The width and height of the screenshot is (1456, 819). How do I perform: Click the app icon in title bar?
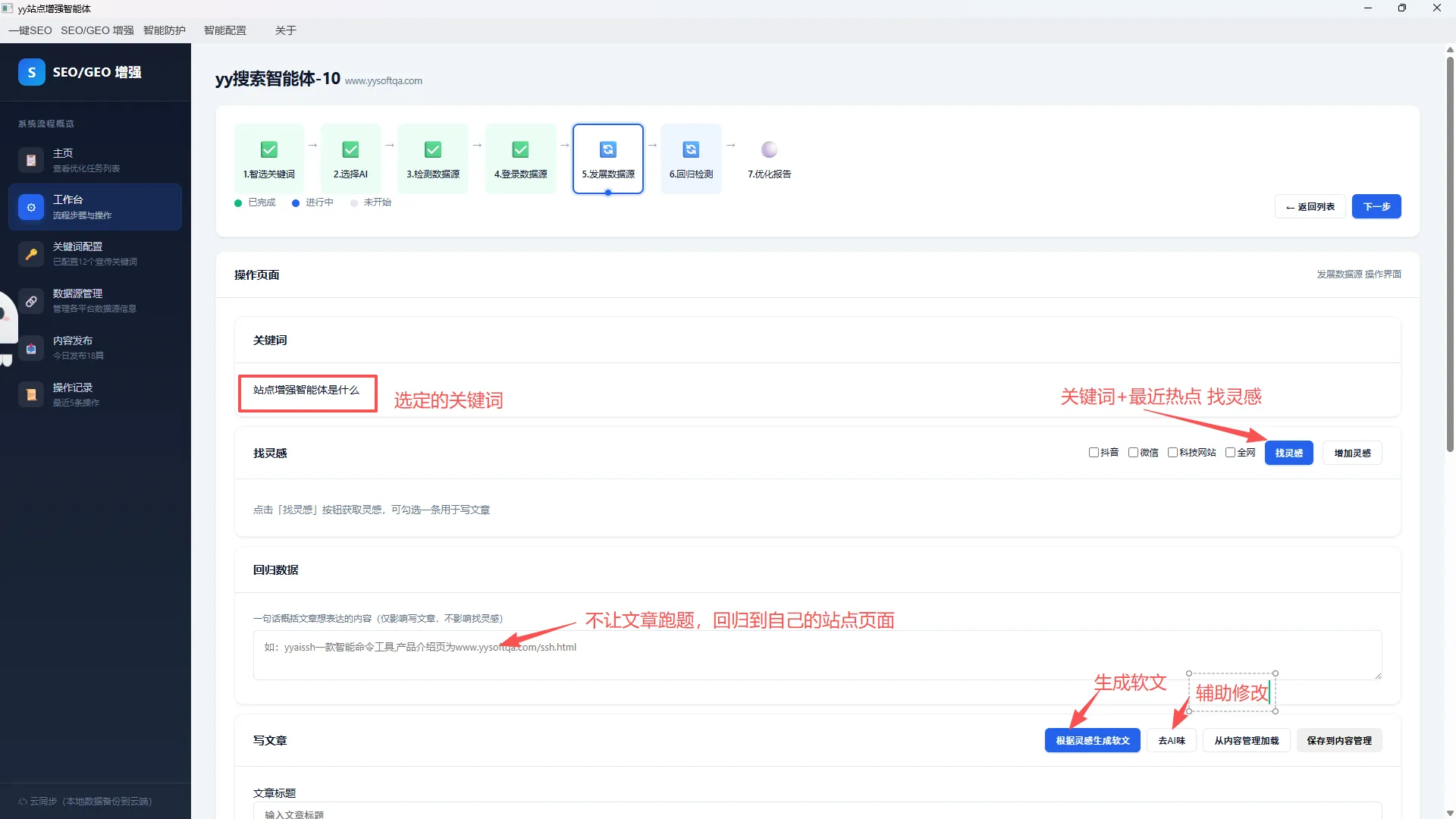[x=8, y=8]
